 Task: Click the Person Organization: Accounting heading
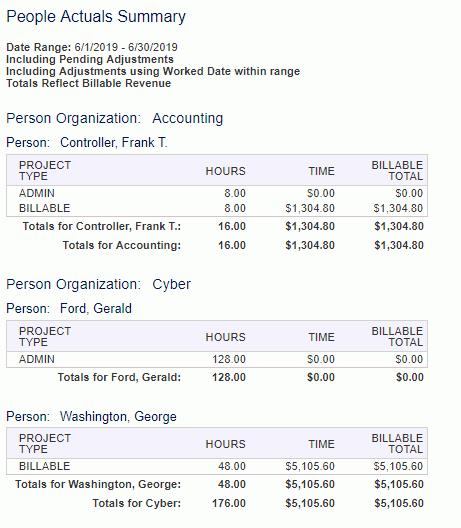coord(114,119)
